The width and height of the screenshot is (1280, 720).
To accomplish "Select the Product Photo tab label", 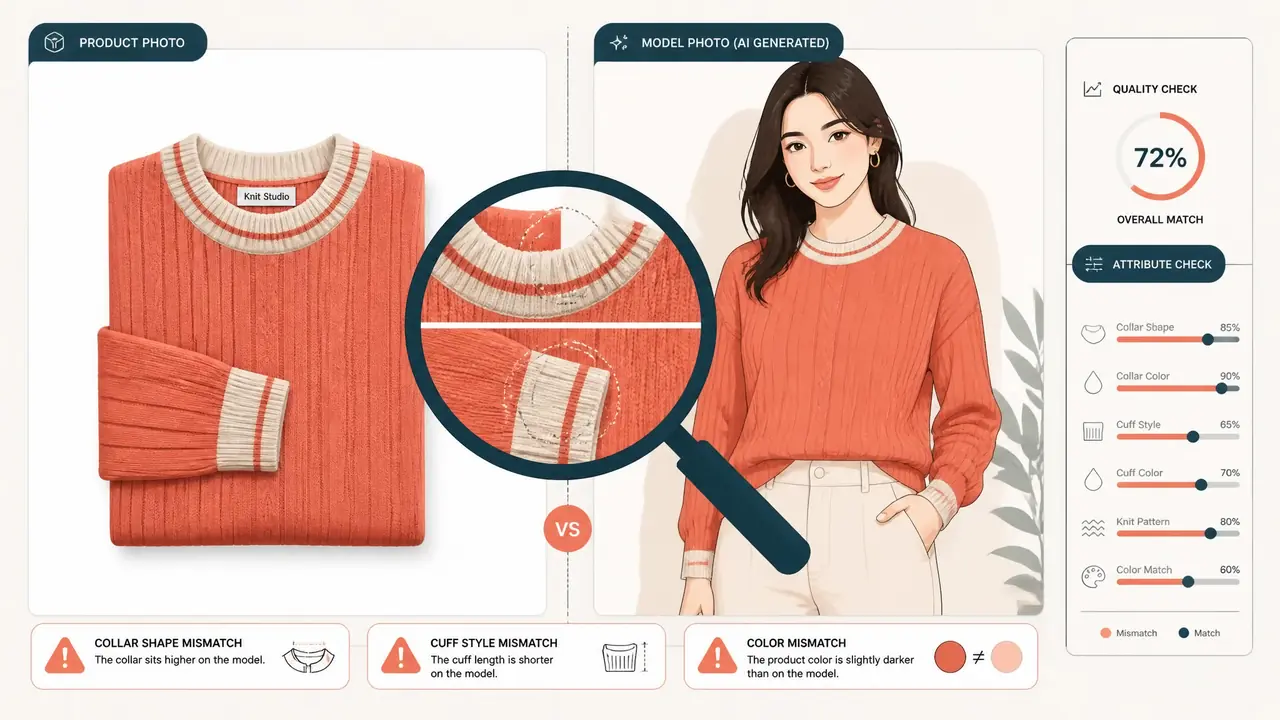I will click(132, 43).
